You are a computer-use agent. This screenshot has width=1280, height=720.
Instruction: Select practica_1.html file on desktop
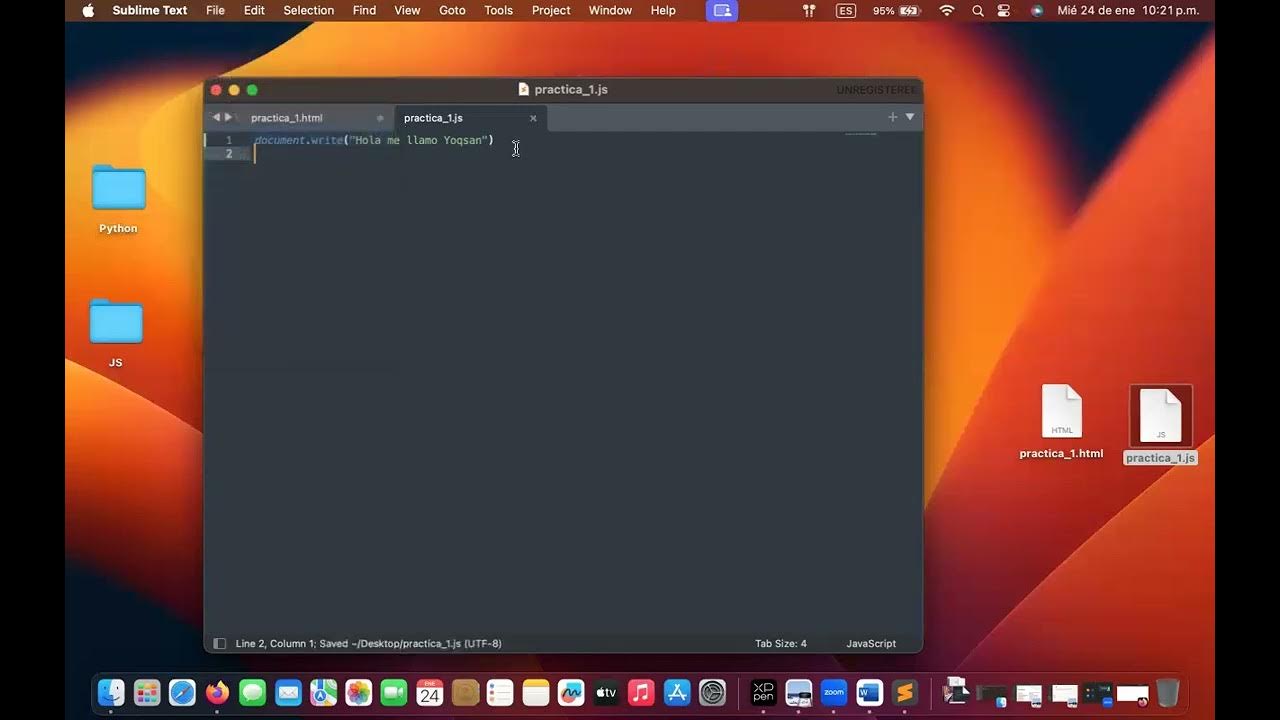click(x=1061, y=422)
